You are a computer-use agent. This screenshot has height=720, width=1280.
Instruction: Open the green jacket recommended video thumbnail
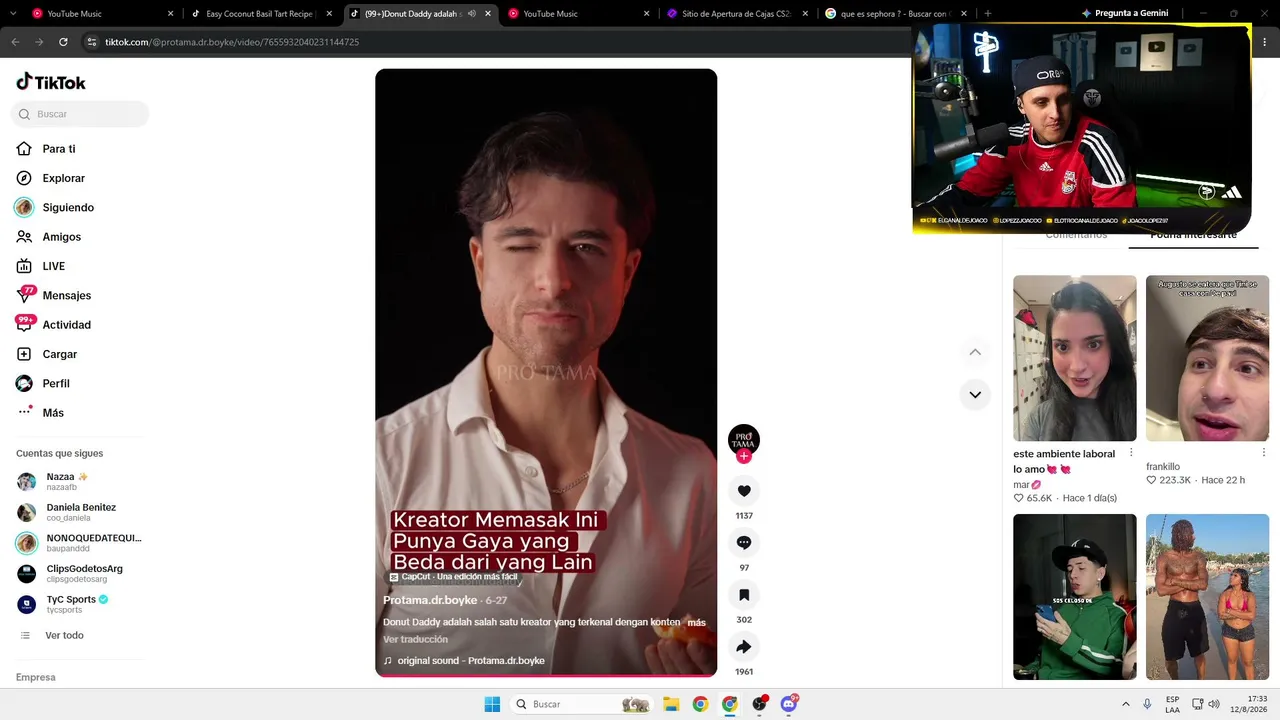[x=1075, y=597]
